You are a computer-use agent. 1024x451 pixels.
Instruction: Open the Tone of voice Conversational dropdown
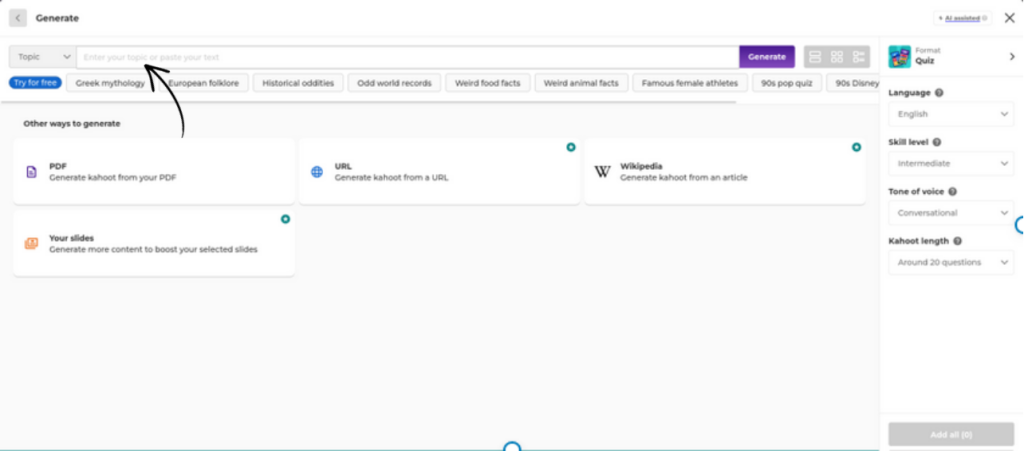click(950, 212)
